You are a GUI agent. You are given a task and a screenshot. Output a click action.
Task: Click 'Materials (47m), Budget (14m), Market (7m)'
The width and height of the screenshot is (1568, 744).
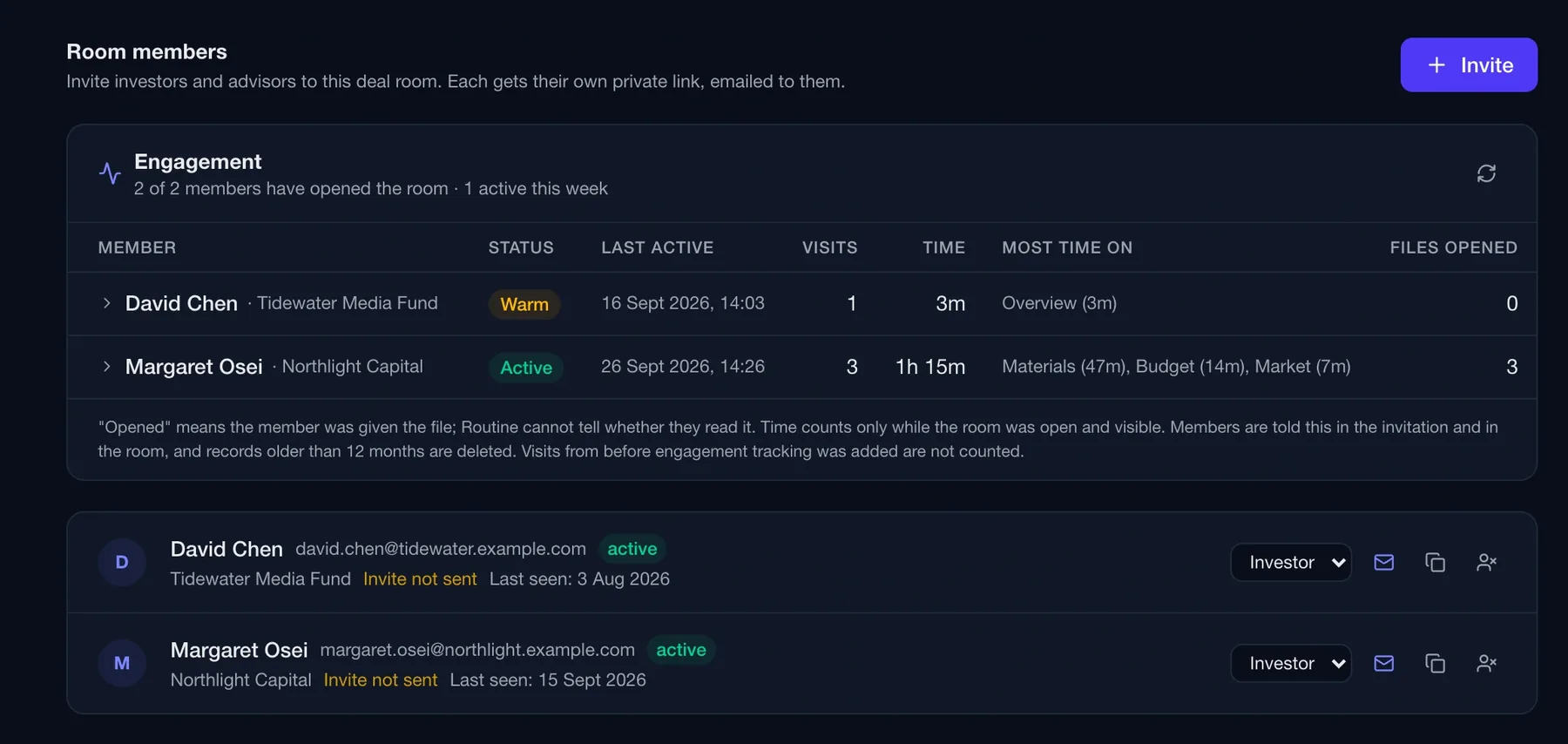pos(1176,367)
